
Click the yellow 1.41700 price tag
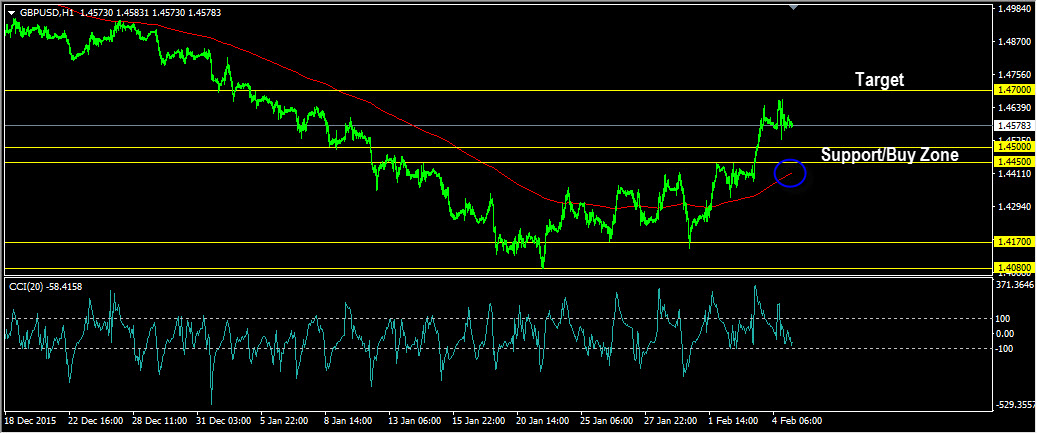[x=1015, y=243]
